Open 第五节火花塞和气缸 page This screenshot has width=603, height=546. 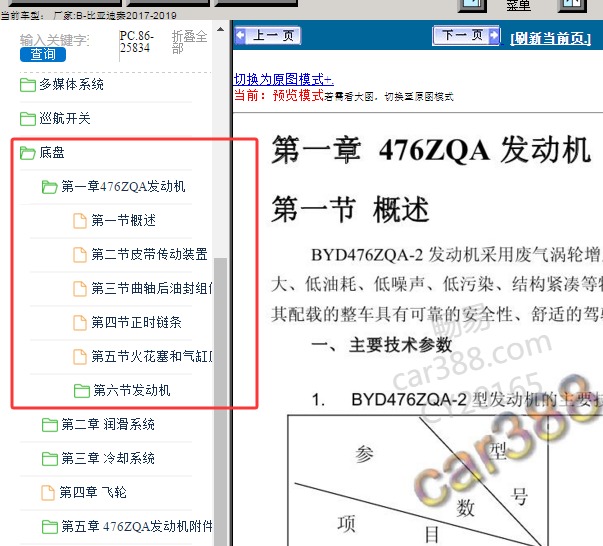(x=152, y=356)
